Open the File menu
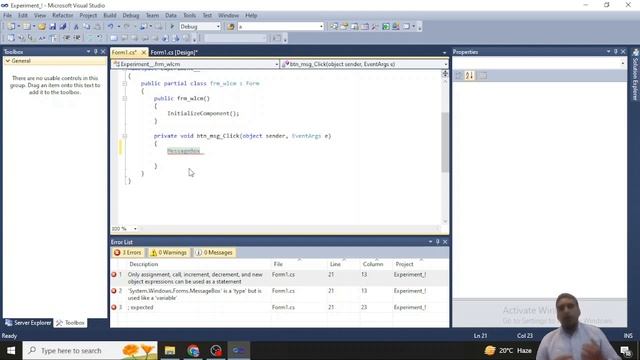This screenshot has height=360, width=640. [x=7, y=16]
